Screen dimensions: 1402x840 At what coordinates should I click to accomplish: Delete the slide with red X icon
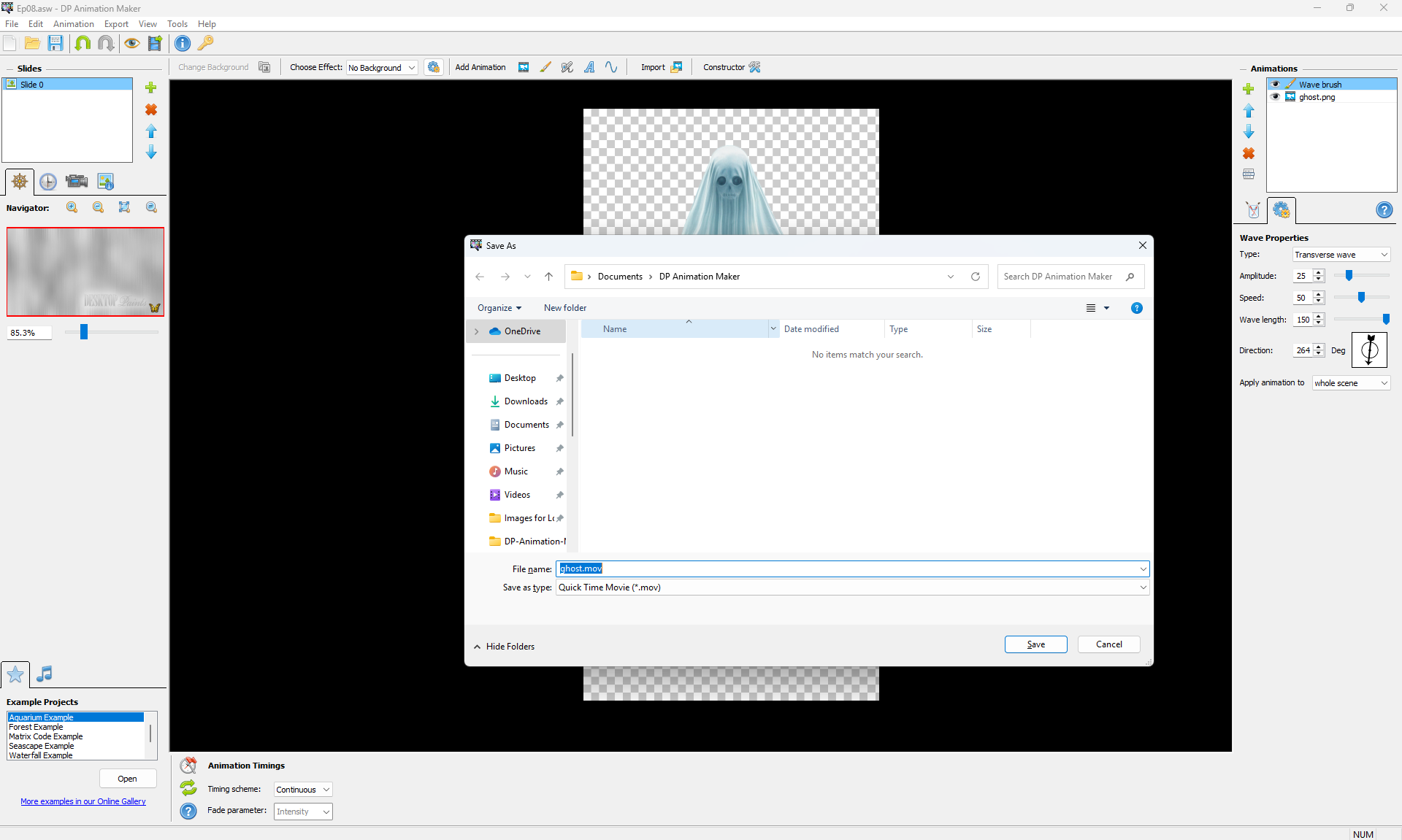151,109
